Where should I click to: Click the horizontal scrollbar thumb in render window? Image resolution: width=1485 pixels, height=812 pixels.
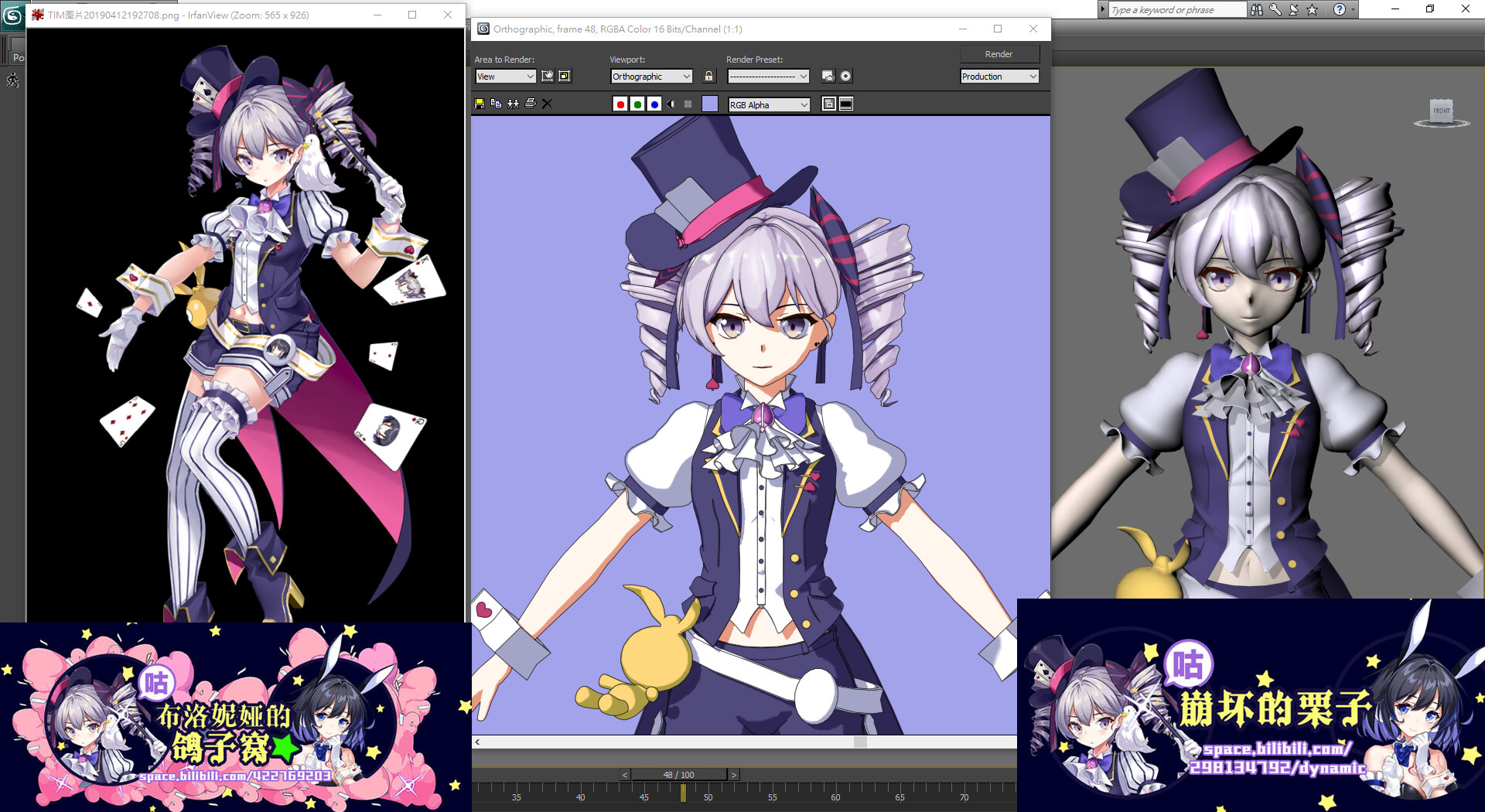[x=860, y=742]
